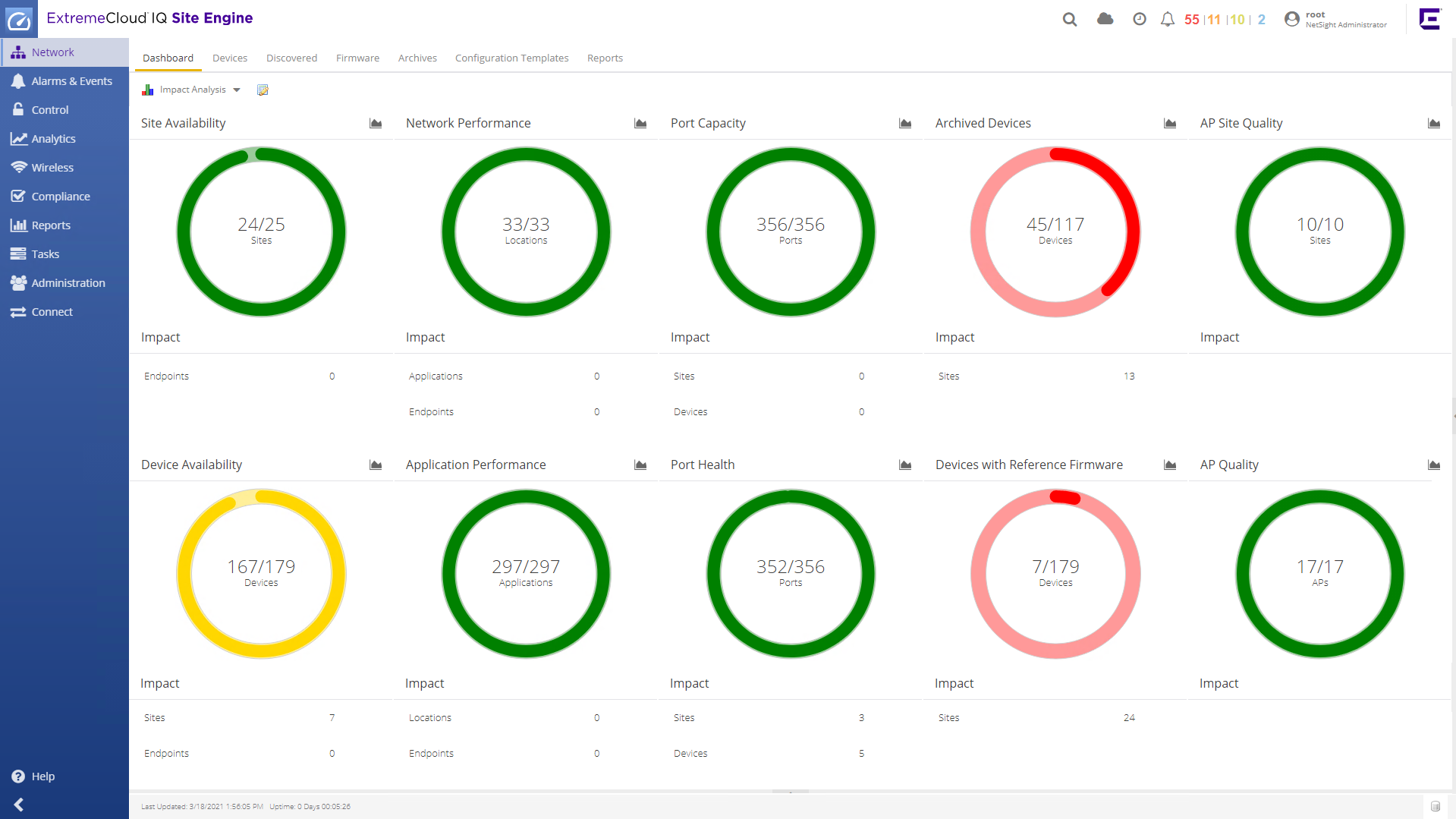Open Site Availability chart icon
The height and width of the screenshot is (819, 1456).
pos(376,123)
